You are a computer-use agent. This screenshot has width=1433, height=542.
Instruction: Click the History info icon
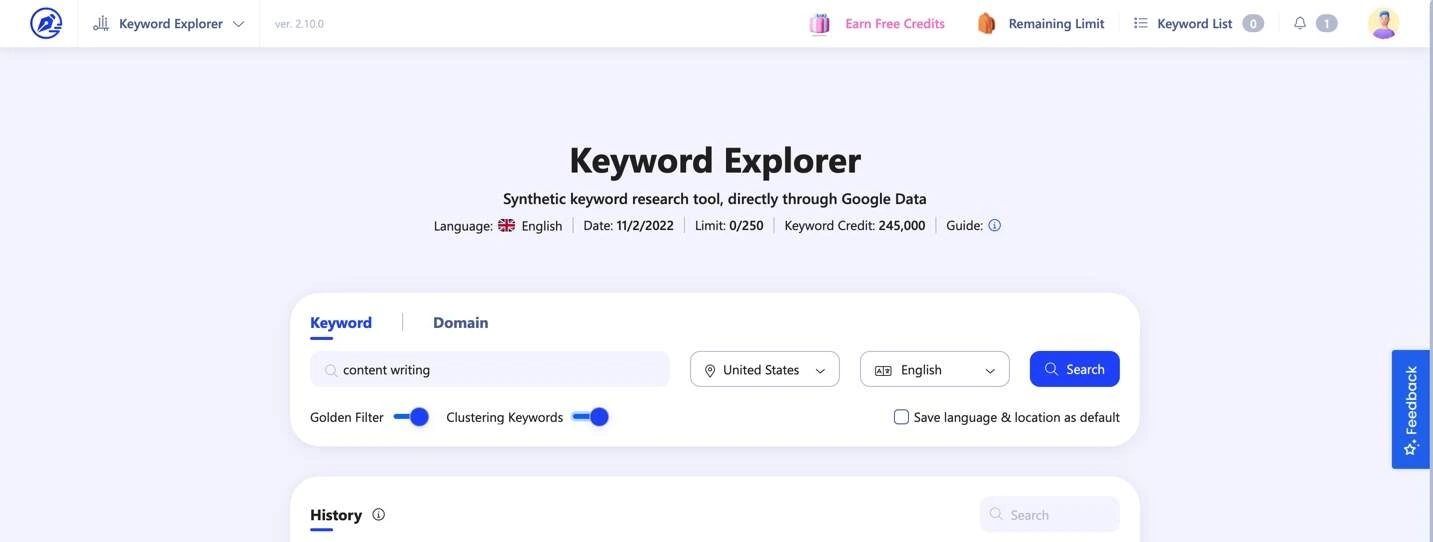point(378,514)
